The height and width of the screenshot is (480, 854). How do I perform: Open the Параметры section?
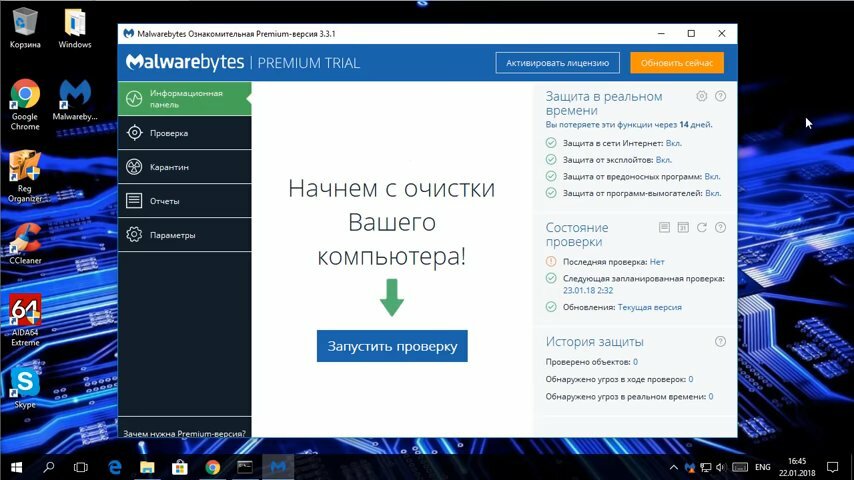(x=185, y=235)
